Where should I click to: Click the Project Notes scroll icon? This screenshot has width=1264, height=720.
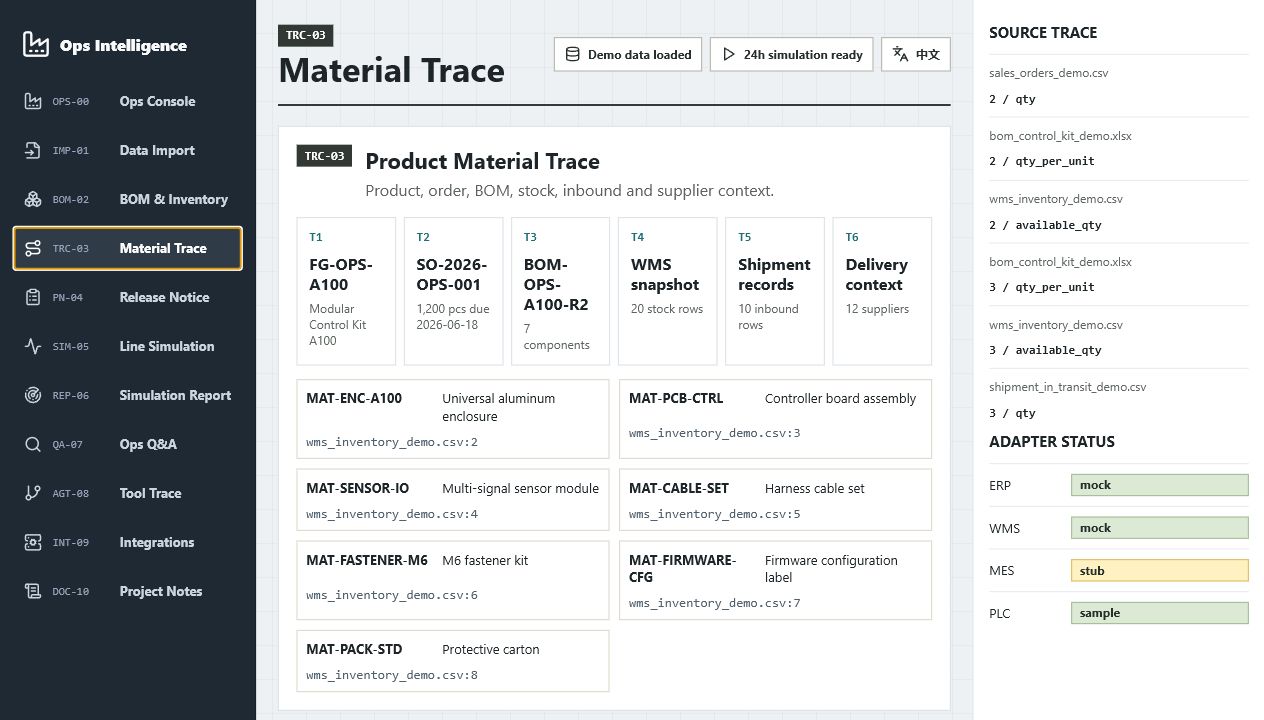pyautogui.click(x=33, y=591)
